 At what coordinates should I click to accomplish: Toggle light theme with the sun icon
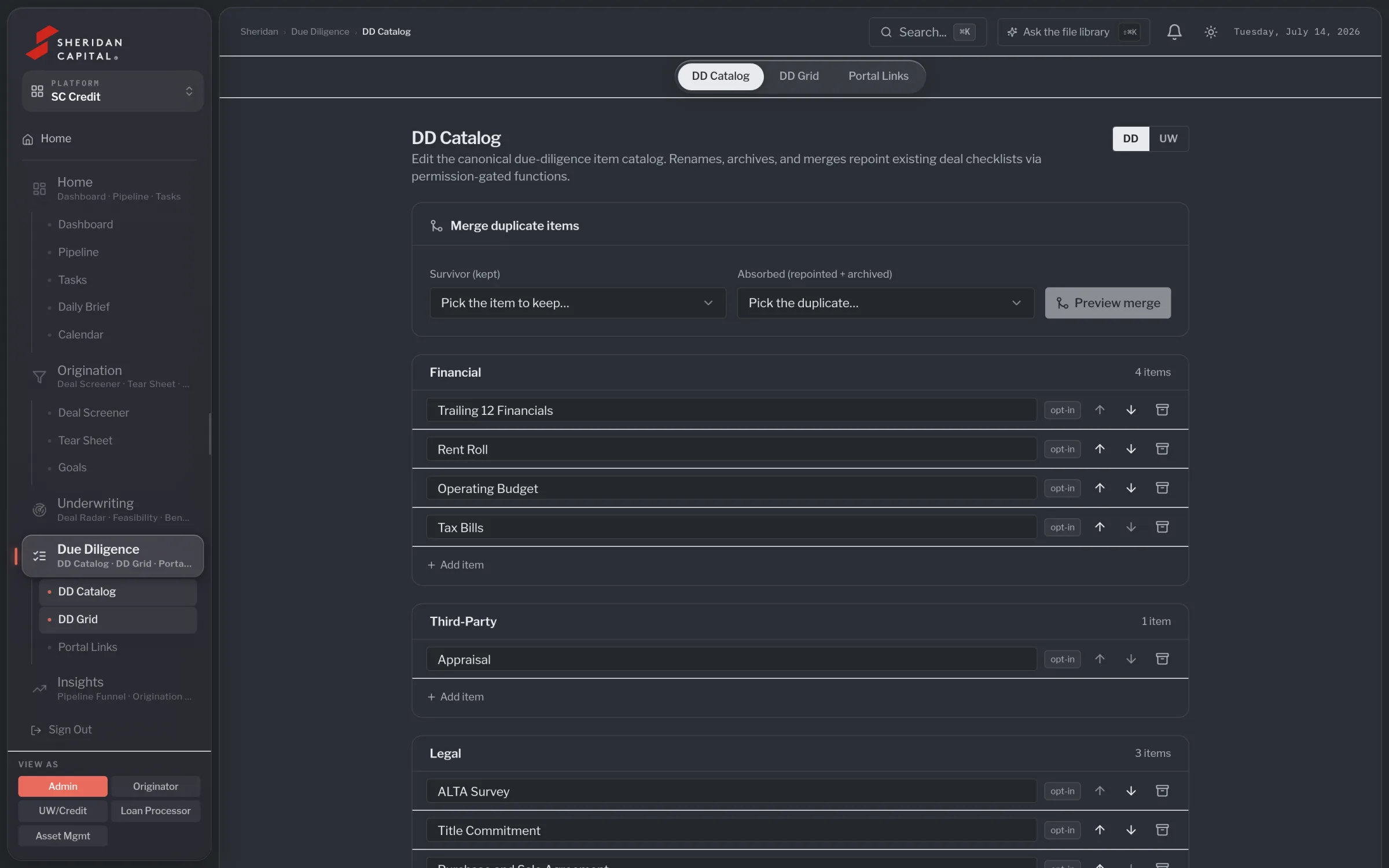pos(1210,32)
